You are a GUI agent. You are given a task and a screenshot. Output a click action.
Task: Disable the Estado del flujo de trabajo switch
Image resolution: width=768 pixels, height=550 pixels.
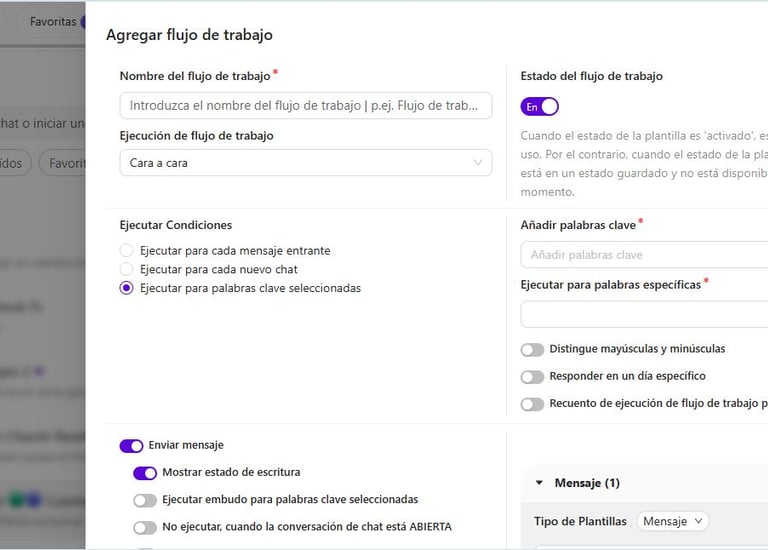(539, 106)
